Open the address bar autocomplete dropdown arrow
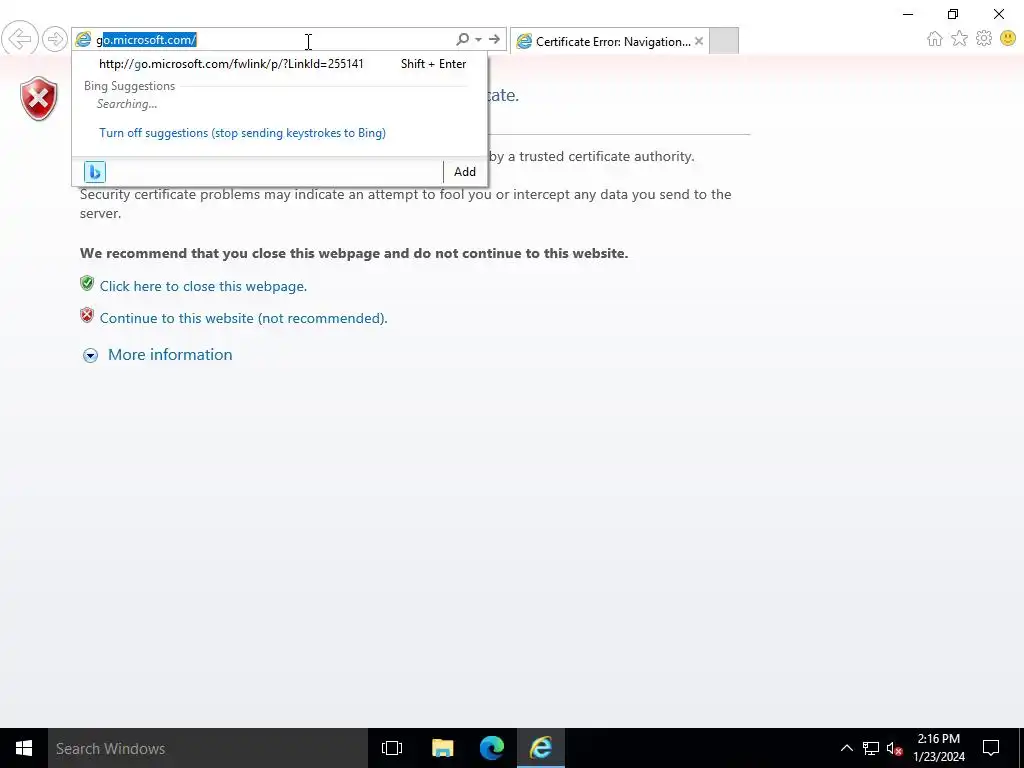Screen dimensions: 1024x768 coord(479,39)
